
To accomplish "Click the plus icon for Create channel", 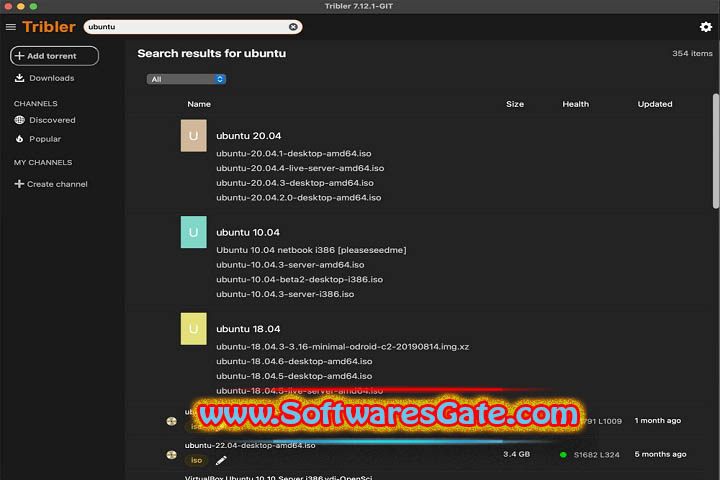I will [19, 184].
